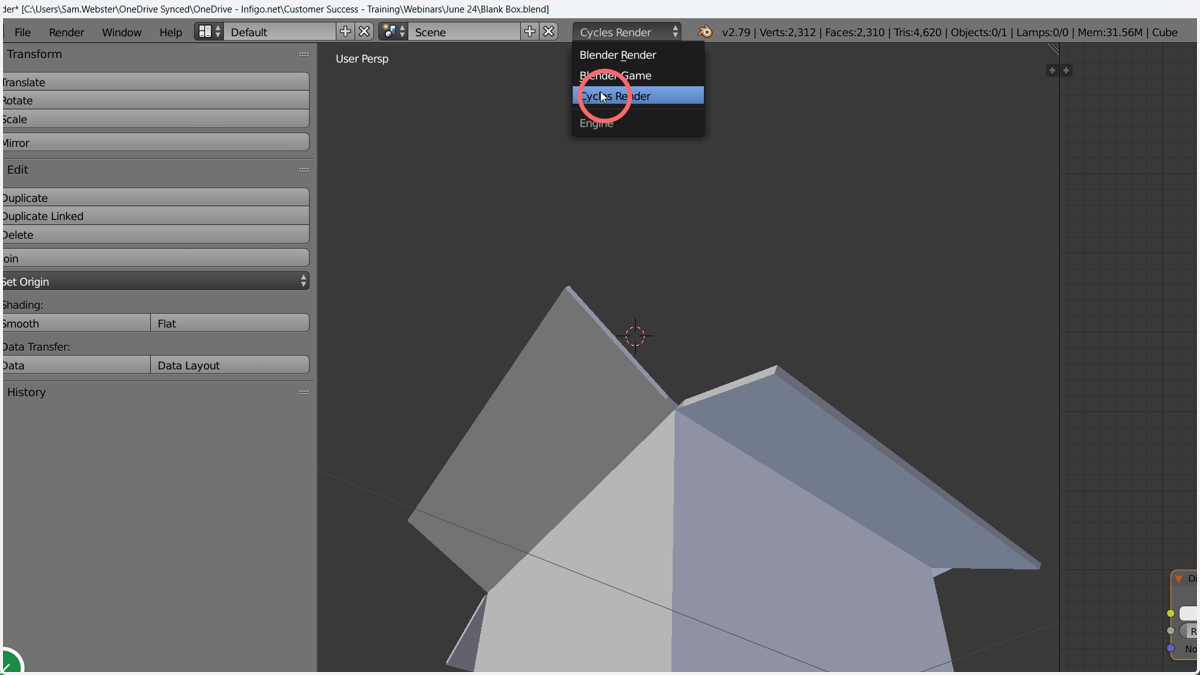The height and width of the screenshot is (675, 1200).
Task: Click the Data transfer button
Action: coord(75,366)
